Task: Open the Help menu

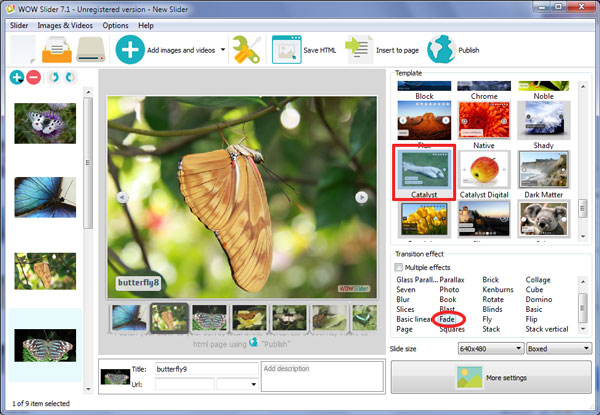Action: (x=146, y=26)
